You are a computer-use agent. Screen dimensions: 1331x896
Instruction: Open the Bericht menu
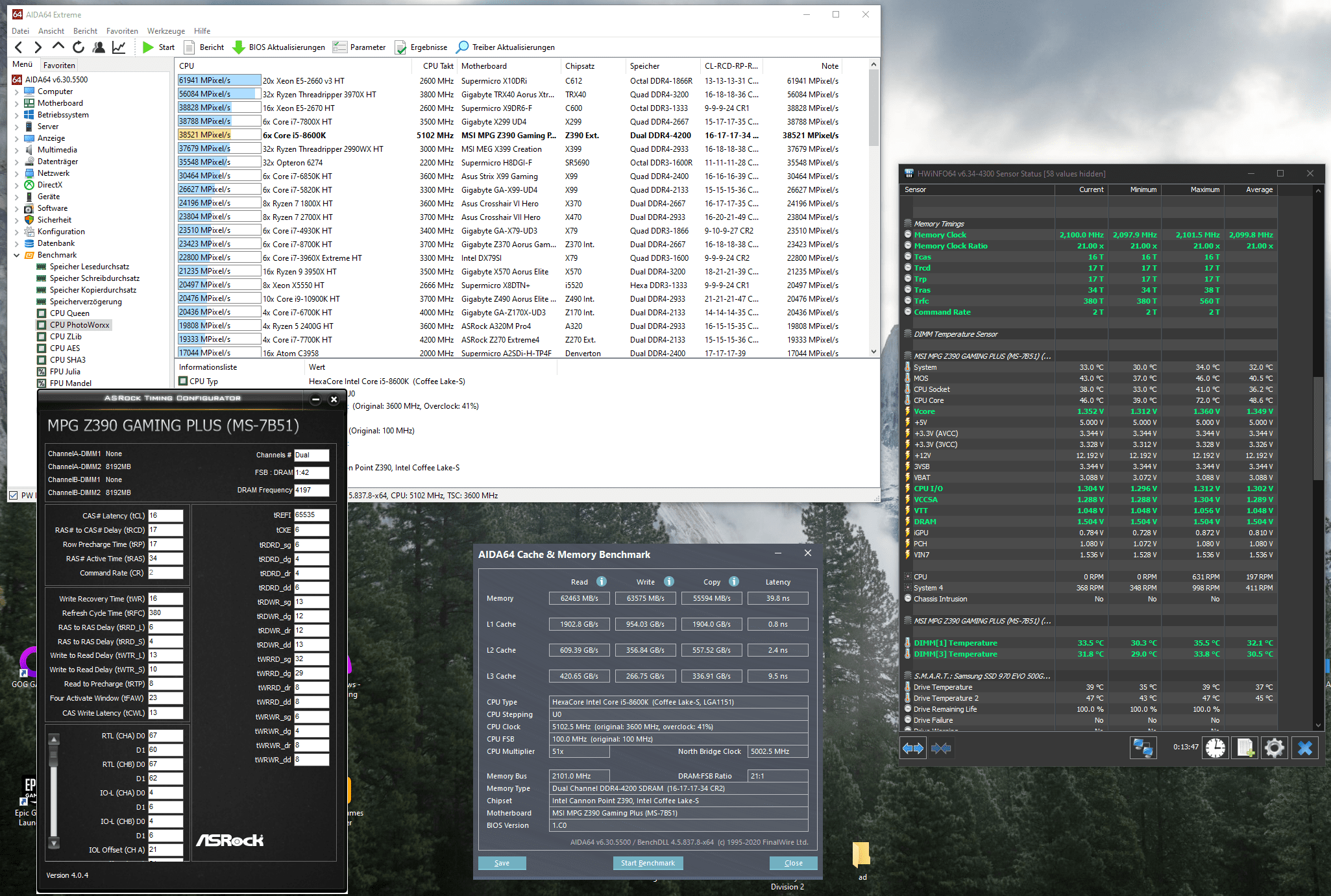click(85, 30)
